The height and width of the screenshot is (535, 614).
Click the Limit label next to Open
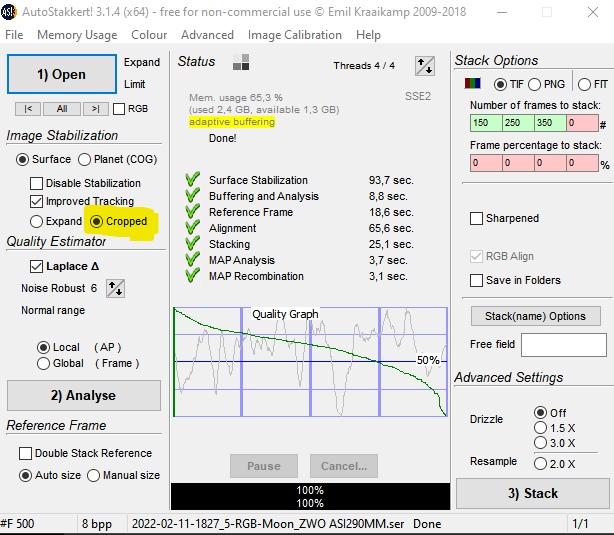click(x=135, y=84)
